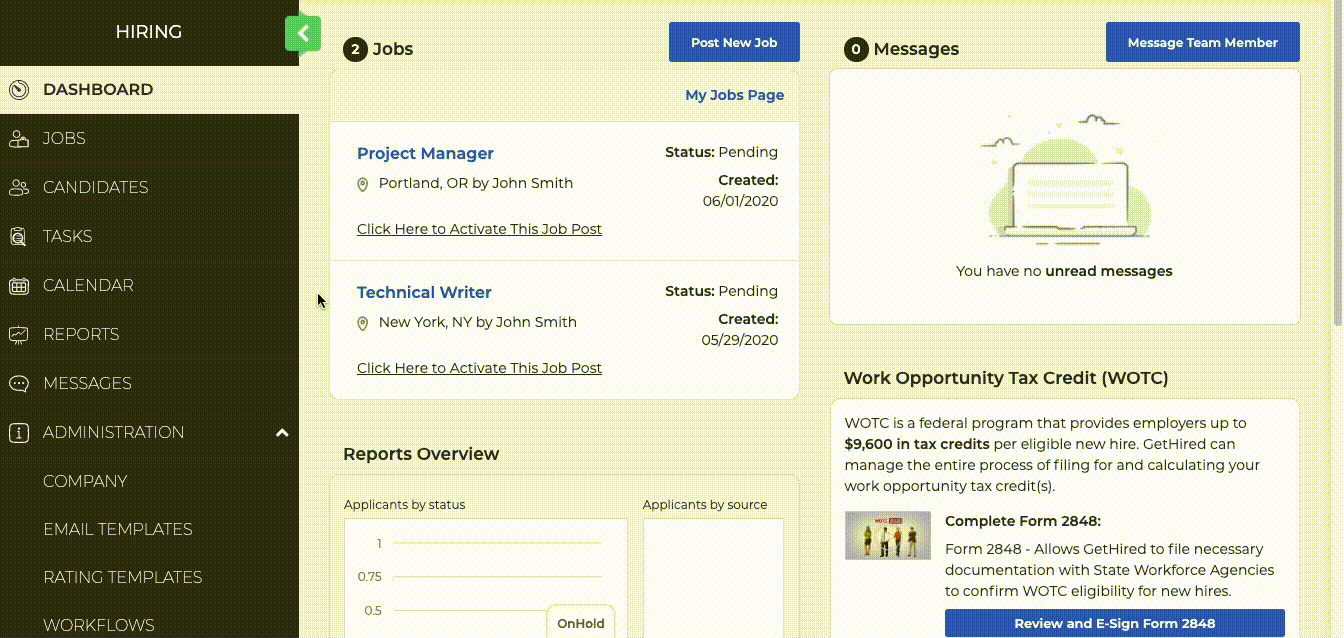Open Reports via its chart icon
1344x638 pixels.
[x=18, y=334]
